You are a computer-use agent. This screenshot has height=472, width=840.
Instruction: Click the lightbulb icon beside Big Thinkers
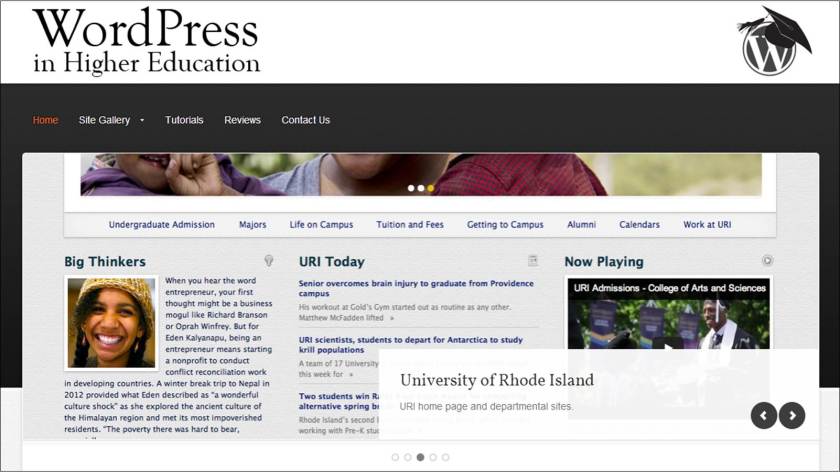(x=269, y=260)
